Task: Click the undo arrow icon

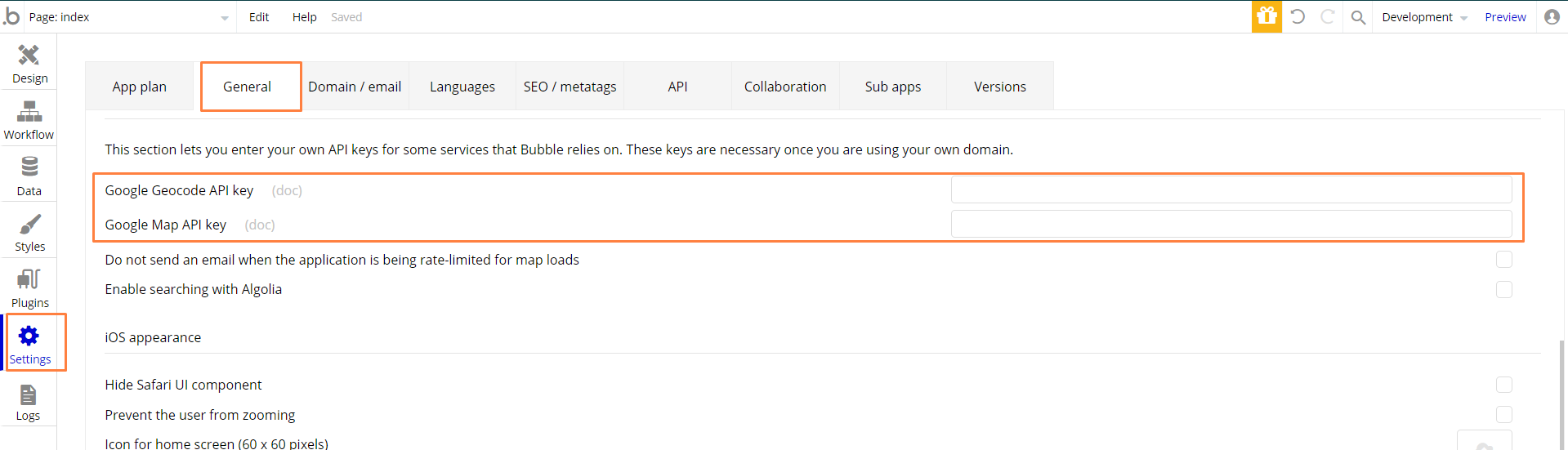Action: (x=1298, y=16)
